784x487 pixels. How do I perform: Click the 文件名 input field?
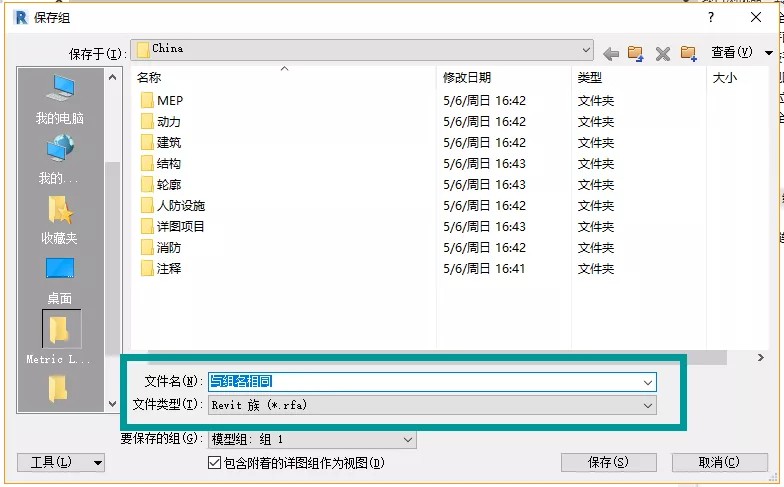pyautogui.click(x=432, y=382)
